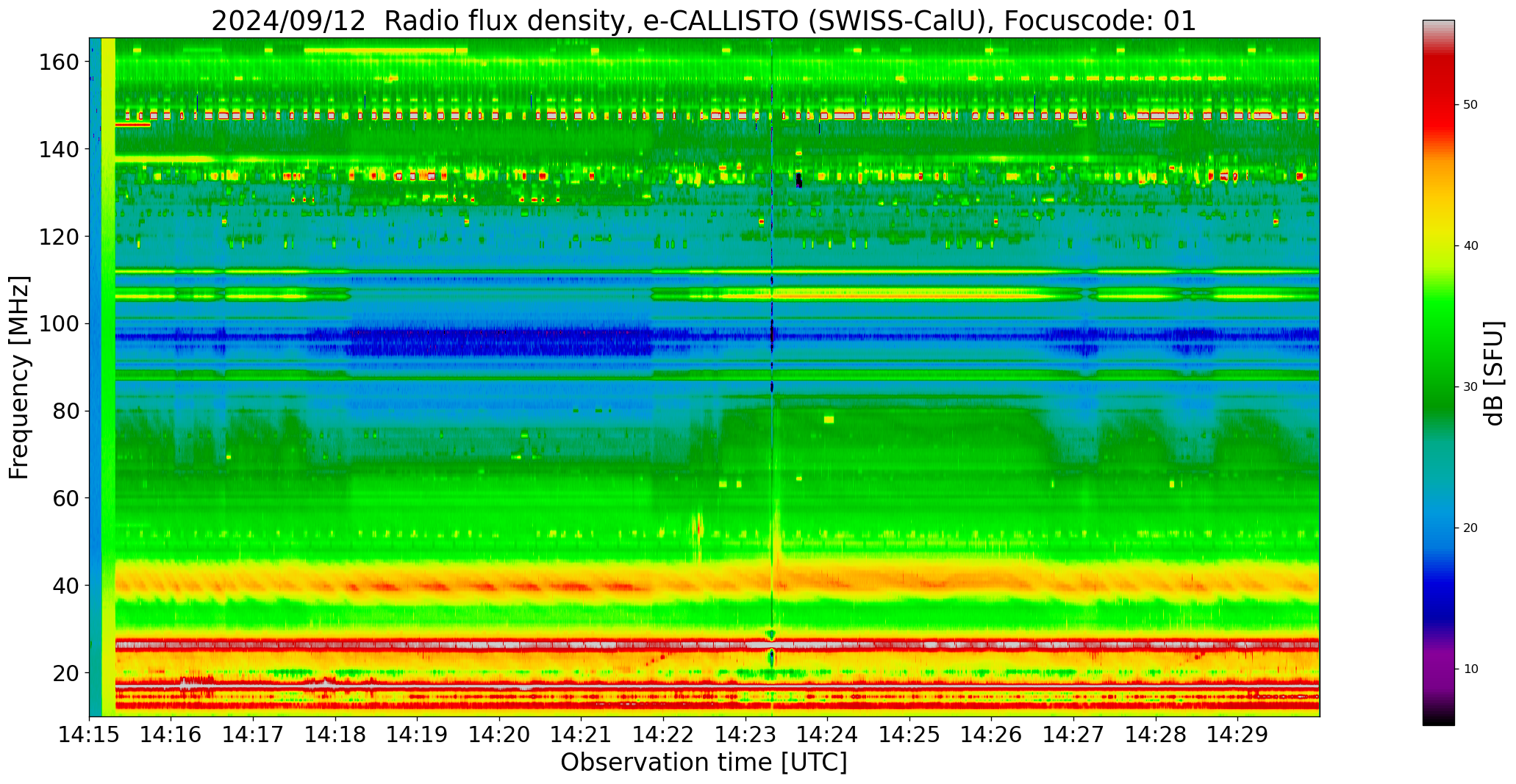1516x784 pixels.
Task: Select the 14:20 time tick label
Action: coord(500,733)
